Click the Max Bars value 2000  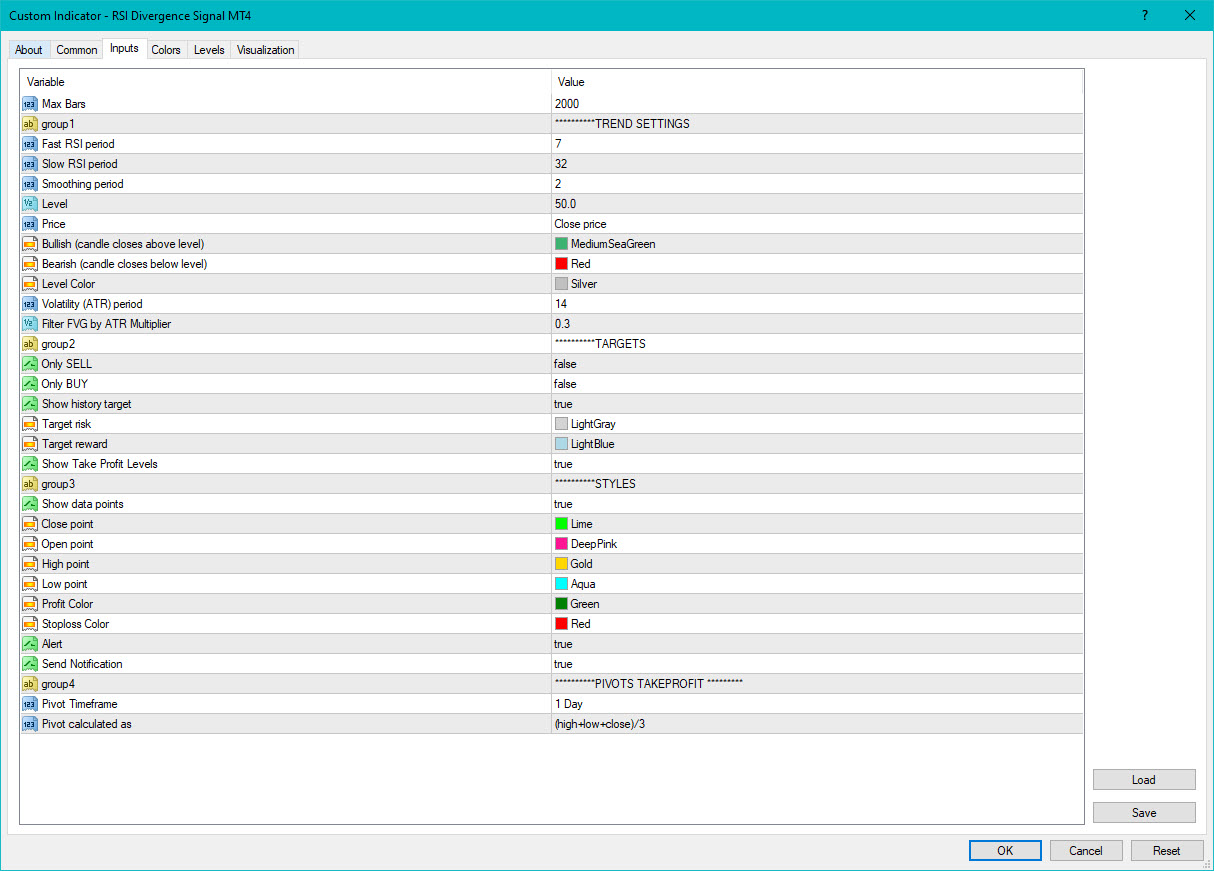(x=566, y=104)
